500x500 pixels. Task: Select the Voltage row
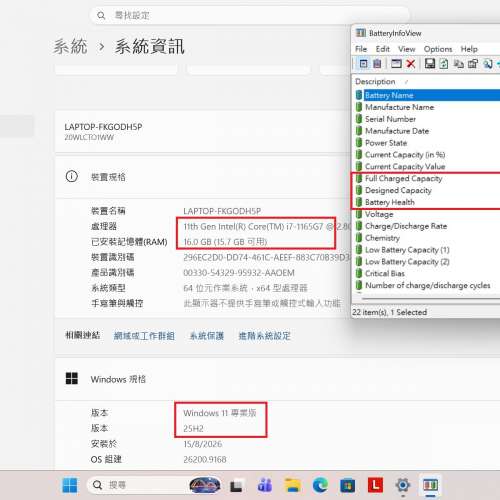(x=427, y=214)
